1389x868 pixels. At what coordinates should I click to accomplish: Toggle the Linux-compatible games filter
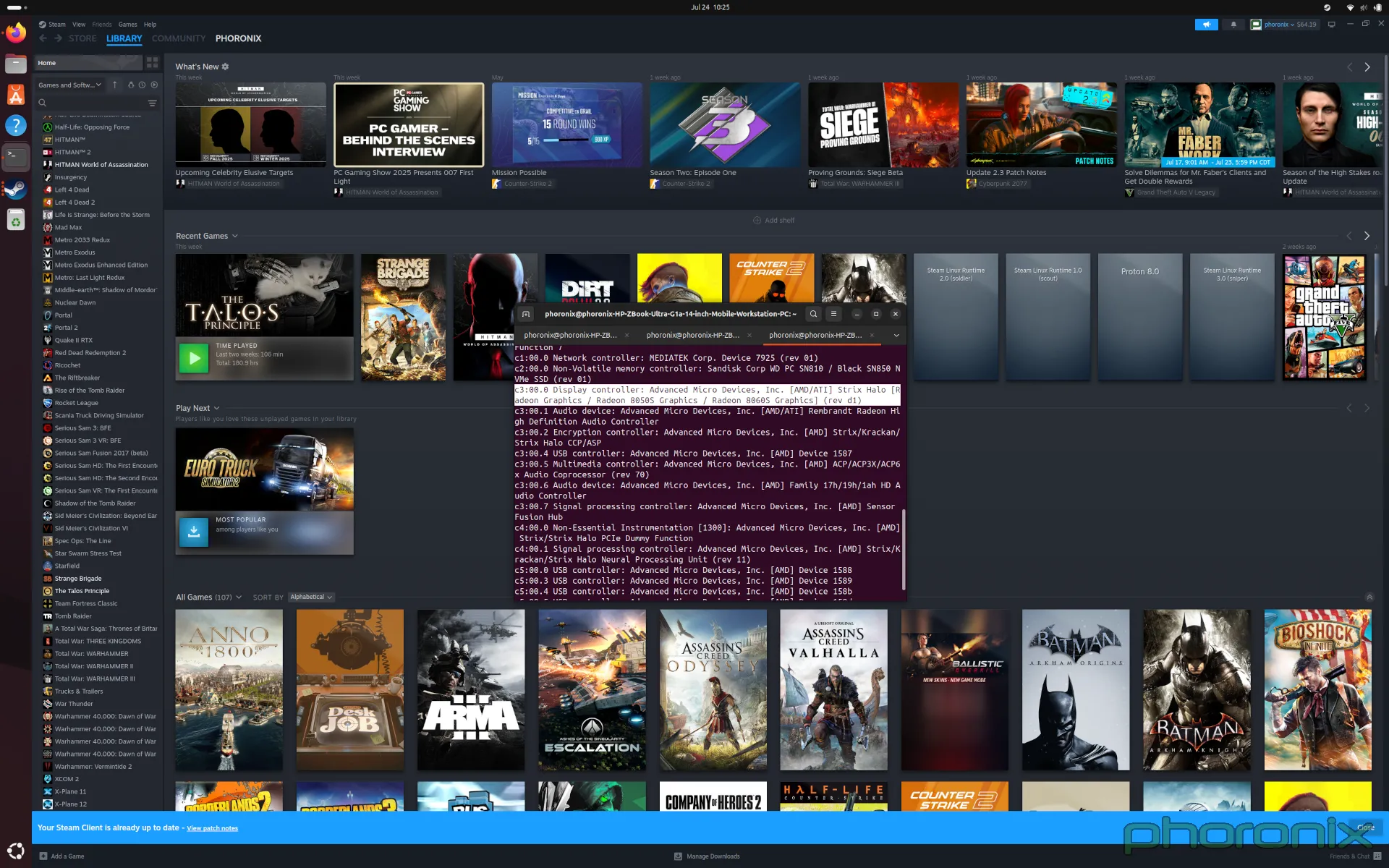tap(131, 85)
